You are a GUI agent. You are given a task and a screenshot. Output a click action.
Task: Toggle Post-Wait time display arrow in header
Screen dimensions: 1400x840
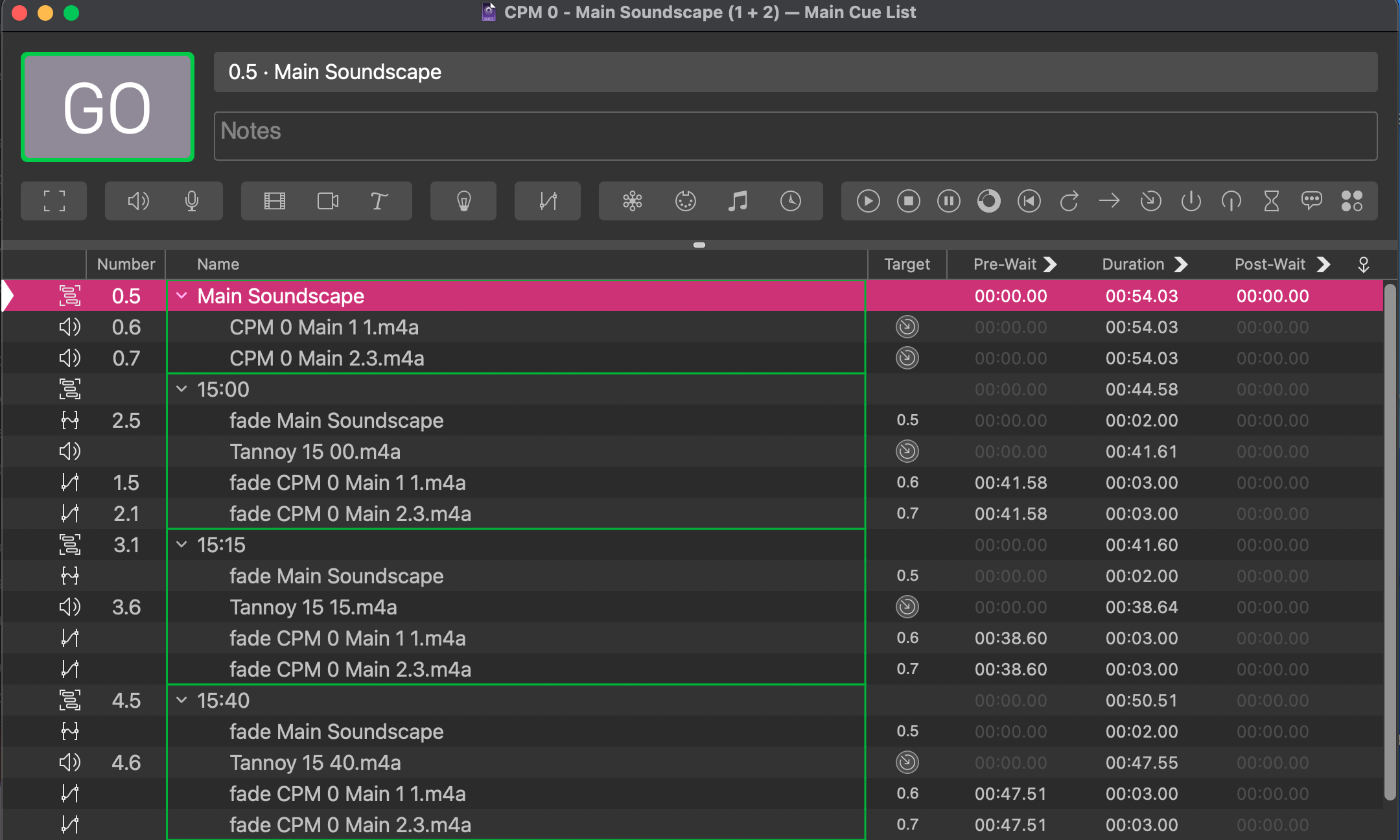[1324, 264]
